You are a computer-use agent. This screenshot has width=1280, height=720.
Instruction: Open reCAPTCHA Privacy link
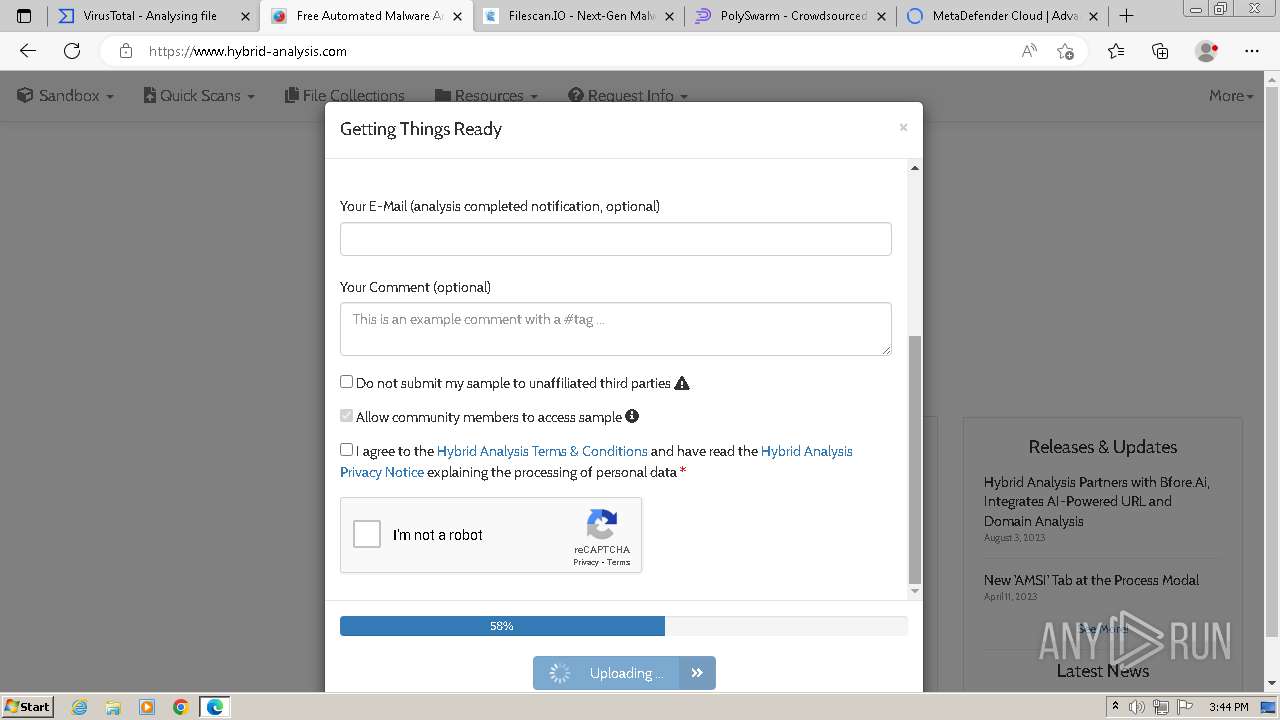tap(586, 562)
